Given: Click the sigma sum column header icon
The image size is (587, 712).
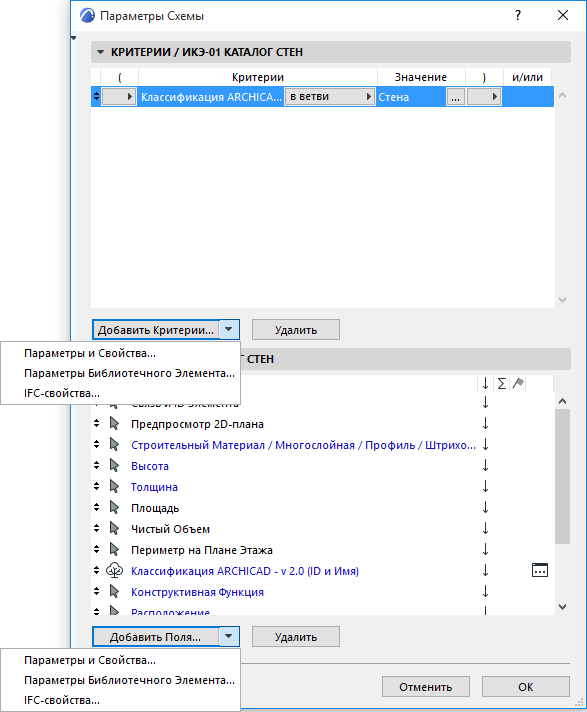Looking at the screenshot, I should pos(502,384).
